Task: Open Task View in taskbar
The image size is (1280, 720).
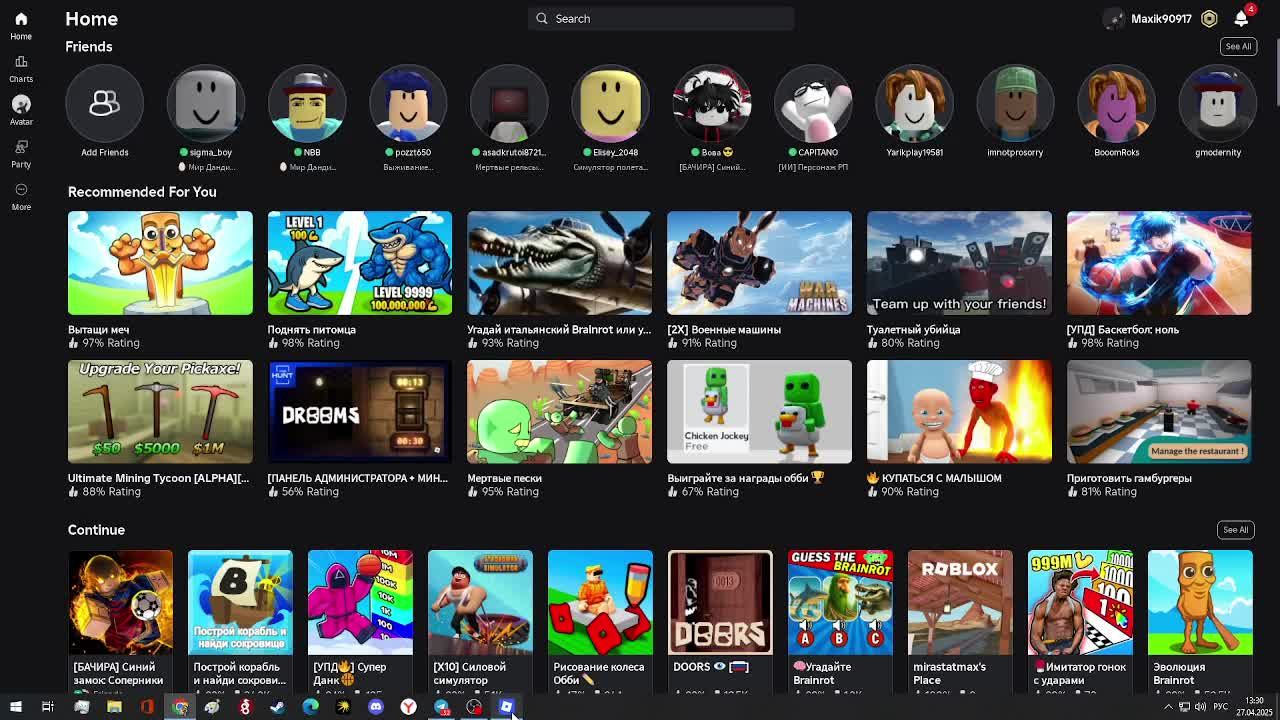Action: (47, 707)
